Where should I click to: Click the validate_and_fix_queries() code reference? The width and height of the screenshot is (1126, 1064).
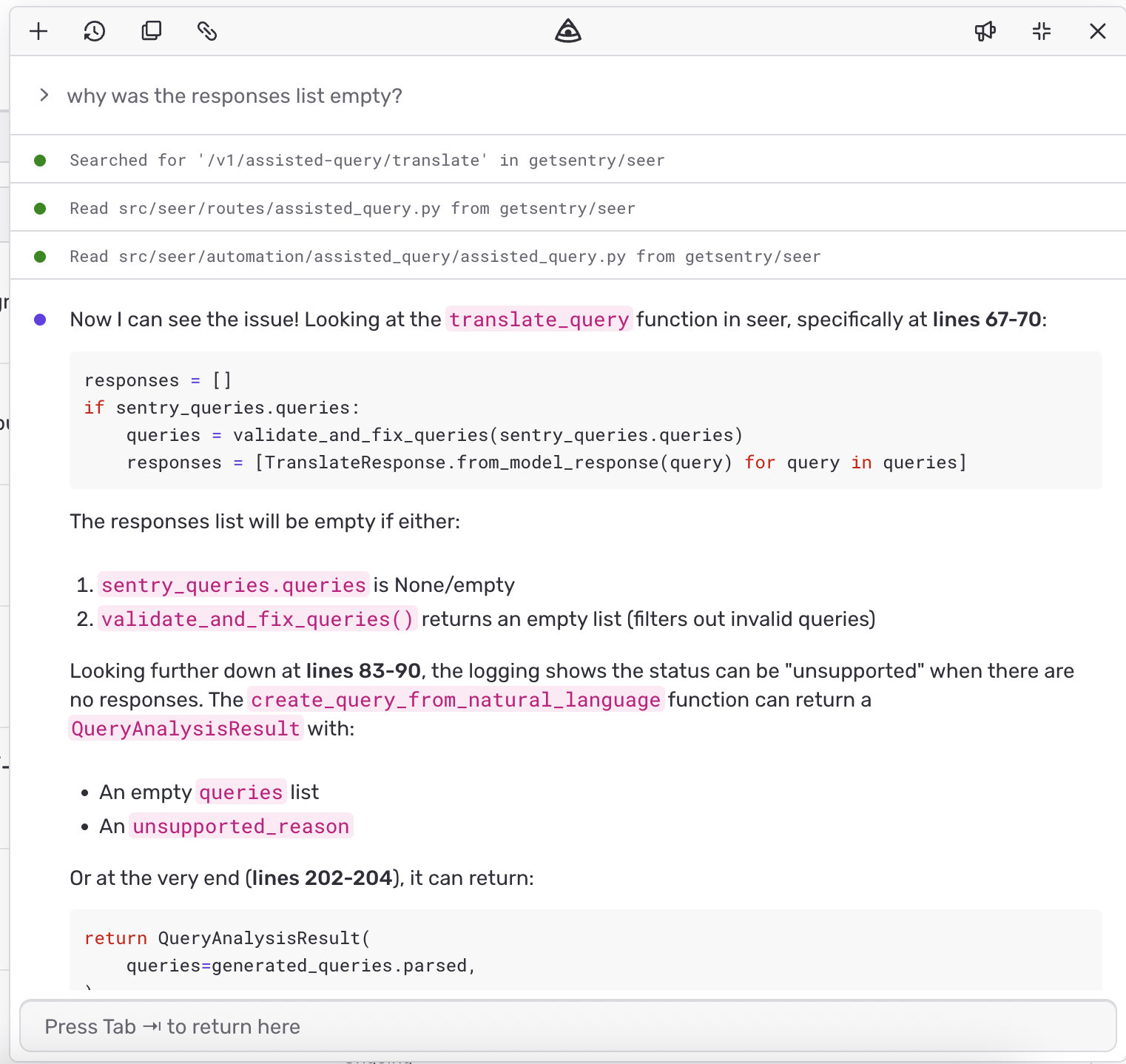click(257, 619)
